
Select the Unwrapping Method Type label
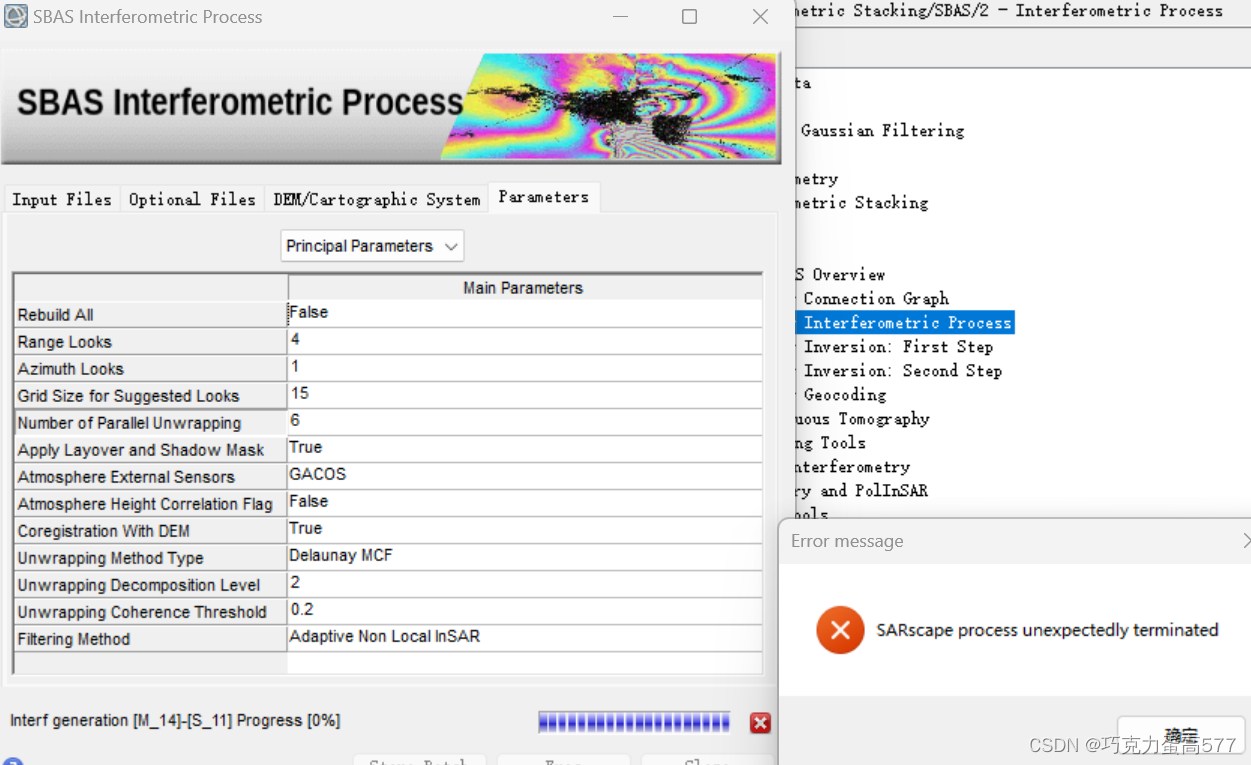click(151, 557)
